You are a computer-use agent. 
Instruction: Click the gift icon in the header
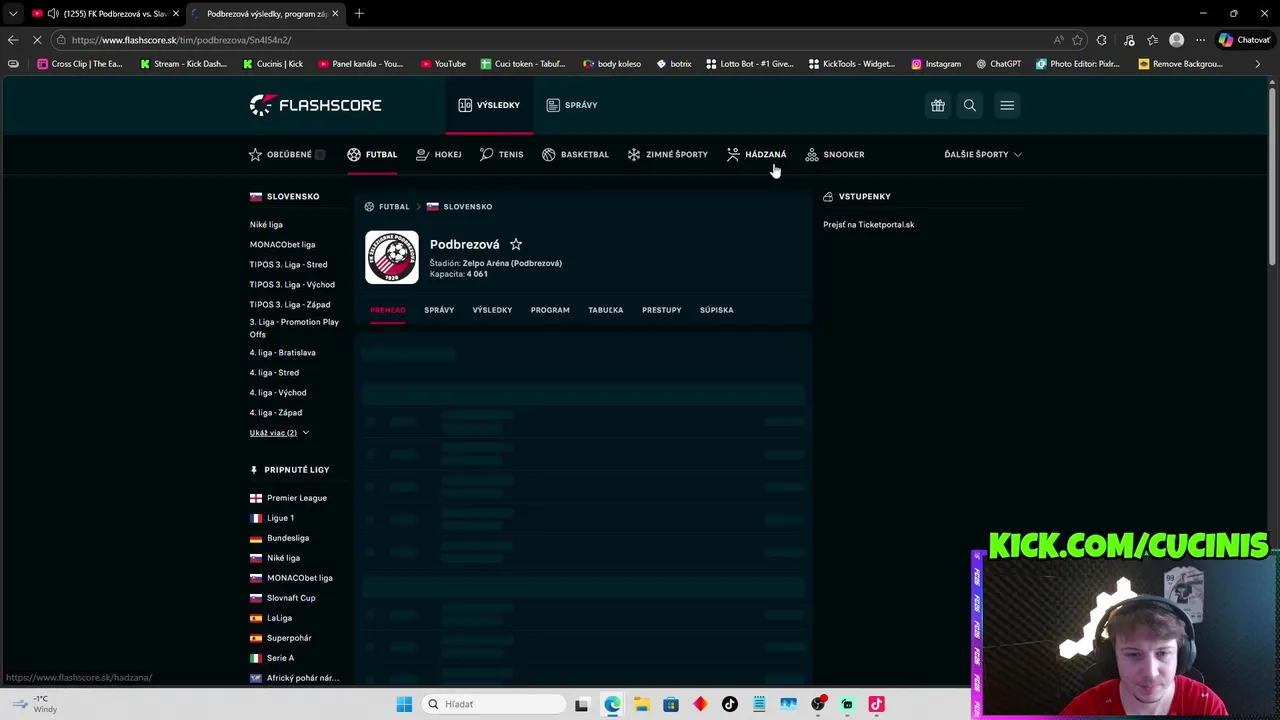point(938,105)
